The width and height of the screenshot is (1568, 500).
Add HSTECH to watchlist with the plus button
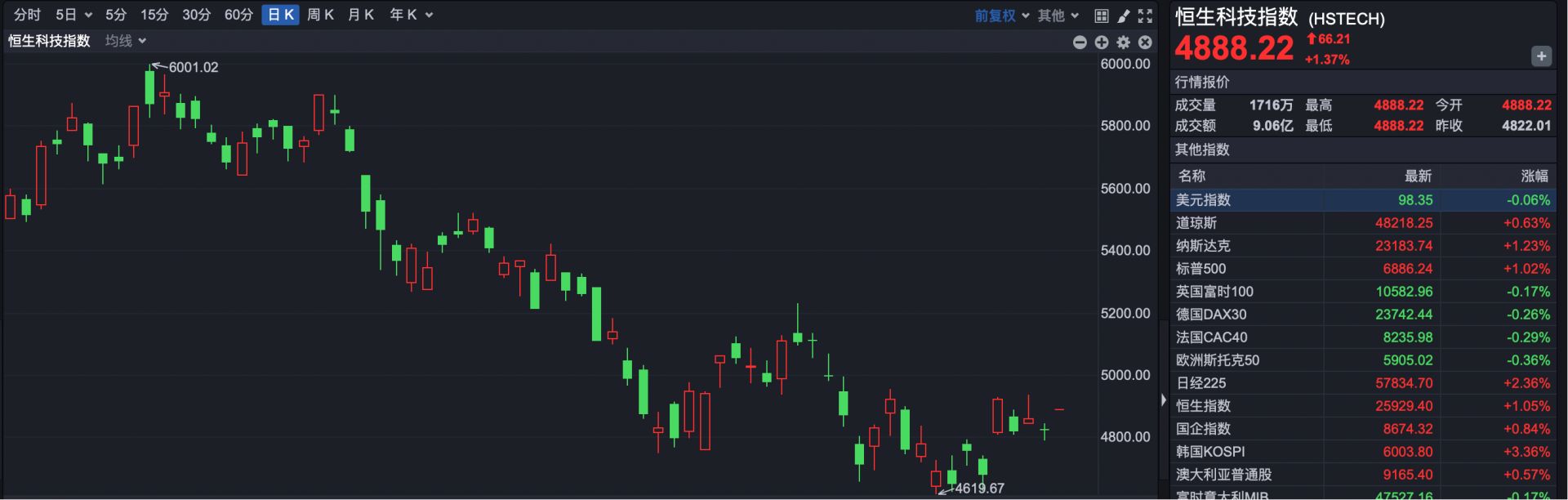tap(1541, 56)
